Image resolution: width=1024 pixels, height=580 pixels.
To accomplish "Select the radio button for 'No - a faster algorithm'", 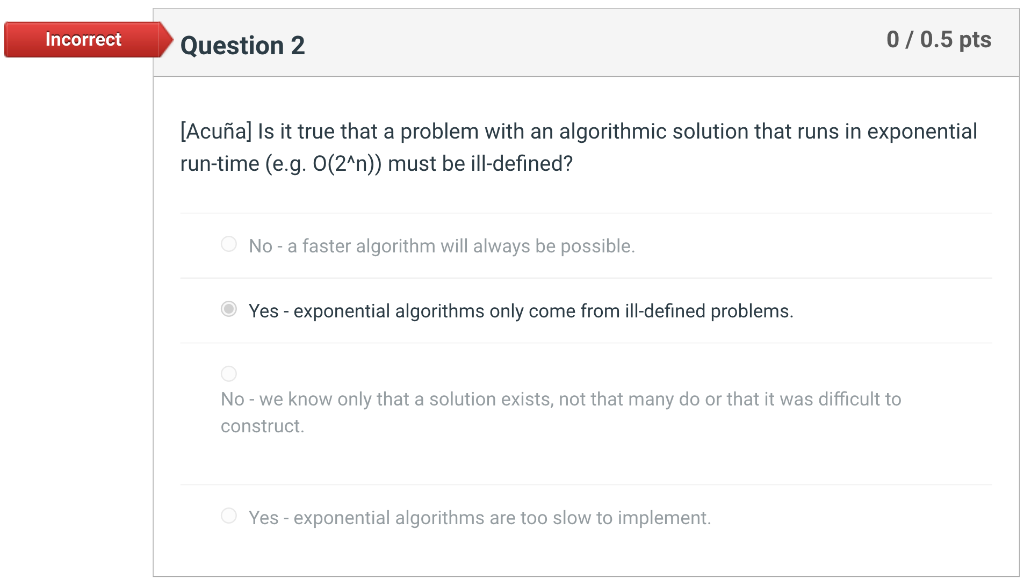I will pyautogui.click(x=229, y=245).
